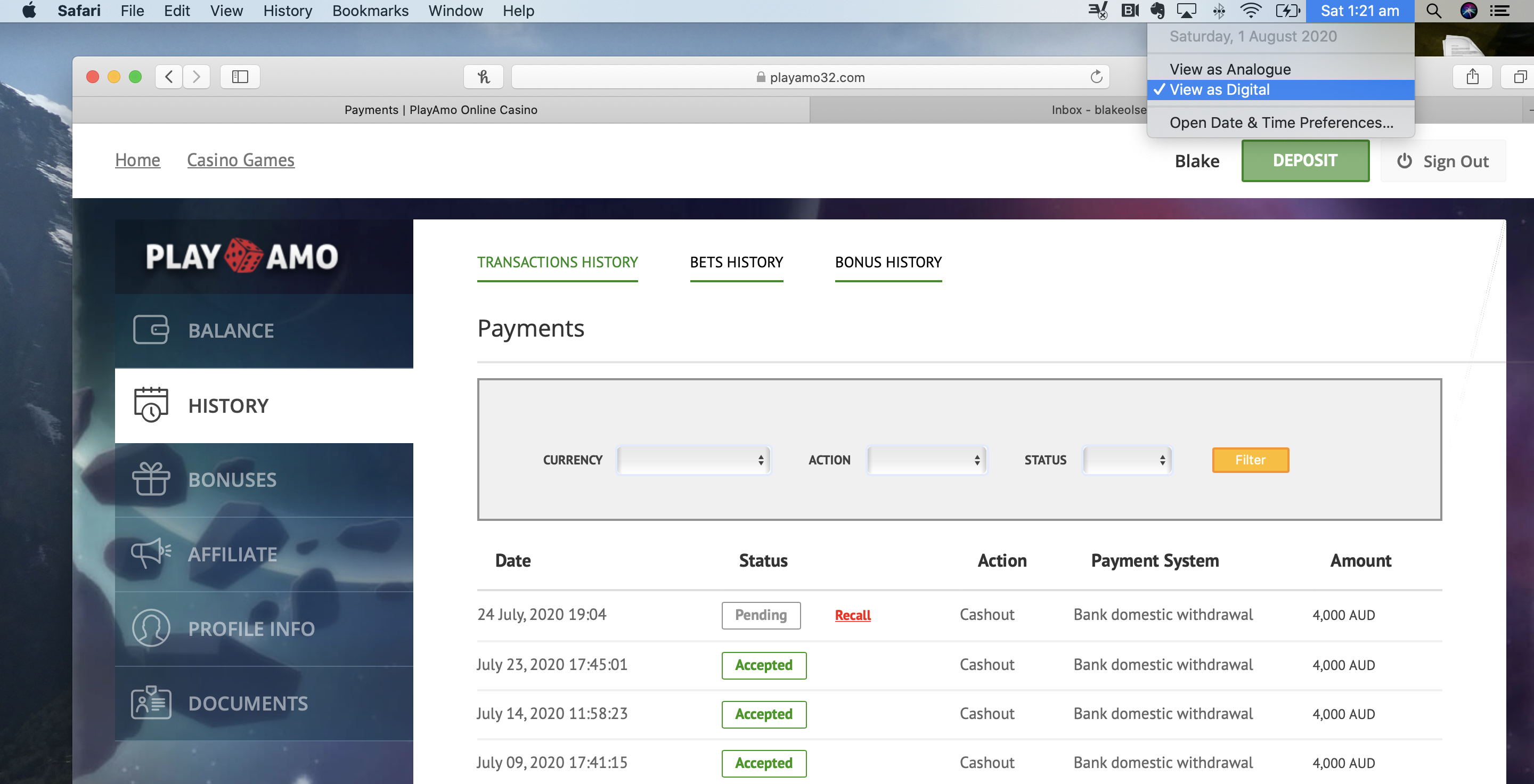Image resolution: width=1534 pixels, height=784 pixels.
Task: Click the Honey extension icon
Action: point(484,77)
